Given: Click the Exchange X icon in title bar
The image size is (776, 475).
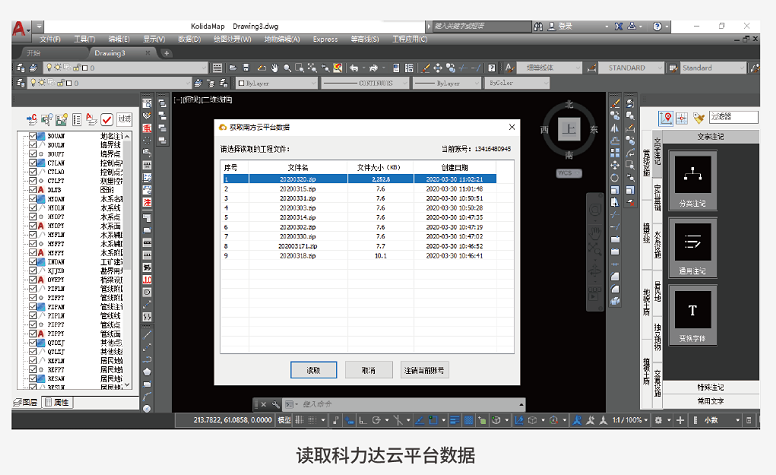Looking at the screenshot, I should pyautogui.click(x=619, y=26).
